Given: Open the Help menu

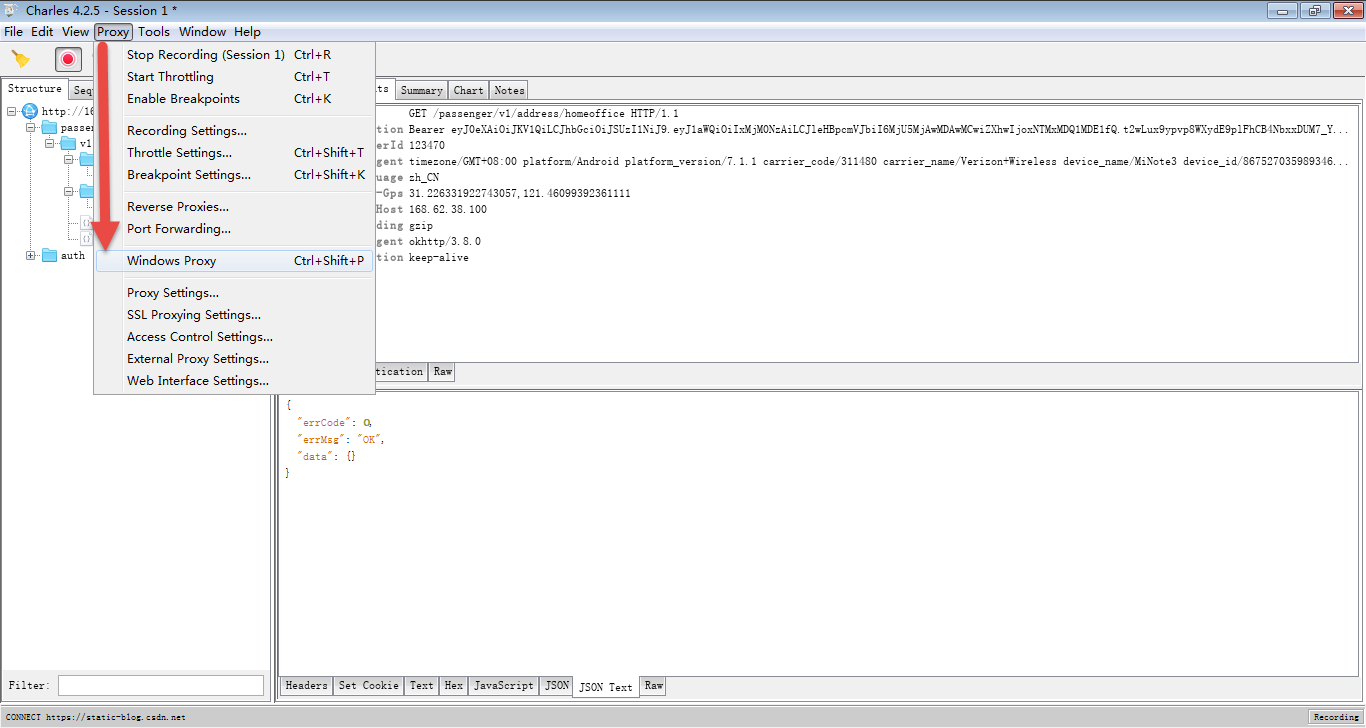Looking at the screenshot, I should pos(247,31).
